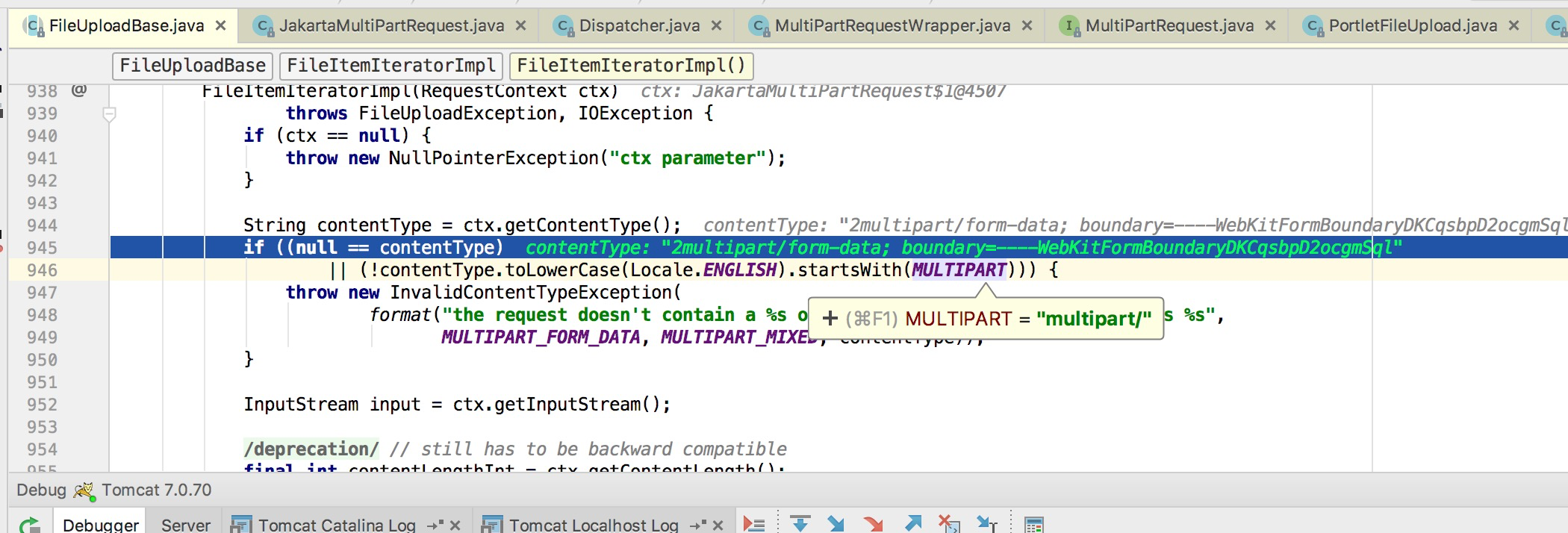The image size is (1568, 533).
Task: Pin the Tomcat Catalina Log tab
Action: coord(435,526)
